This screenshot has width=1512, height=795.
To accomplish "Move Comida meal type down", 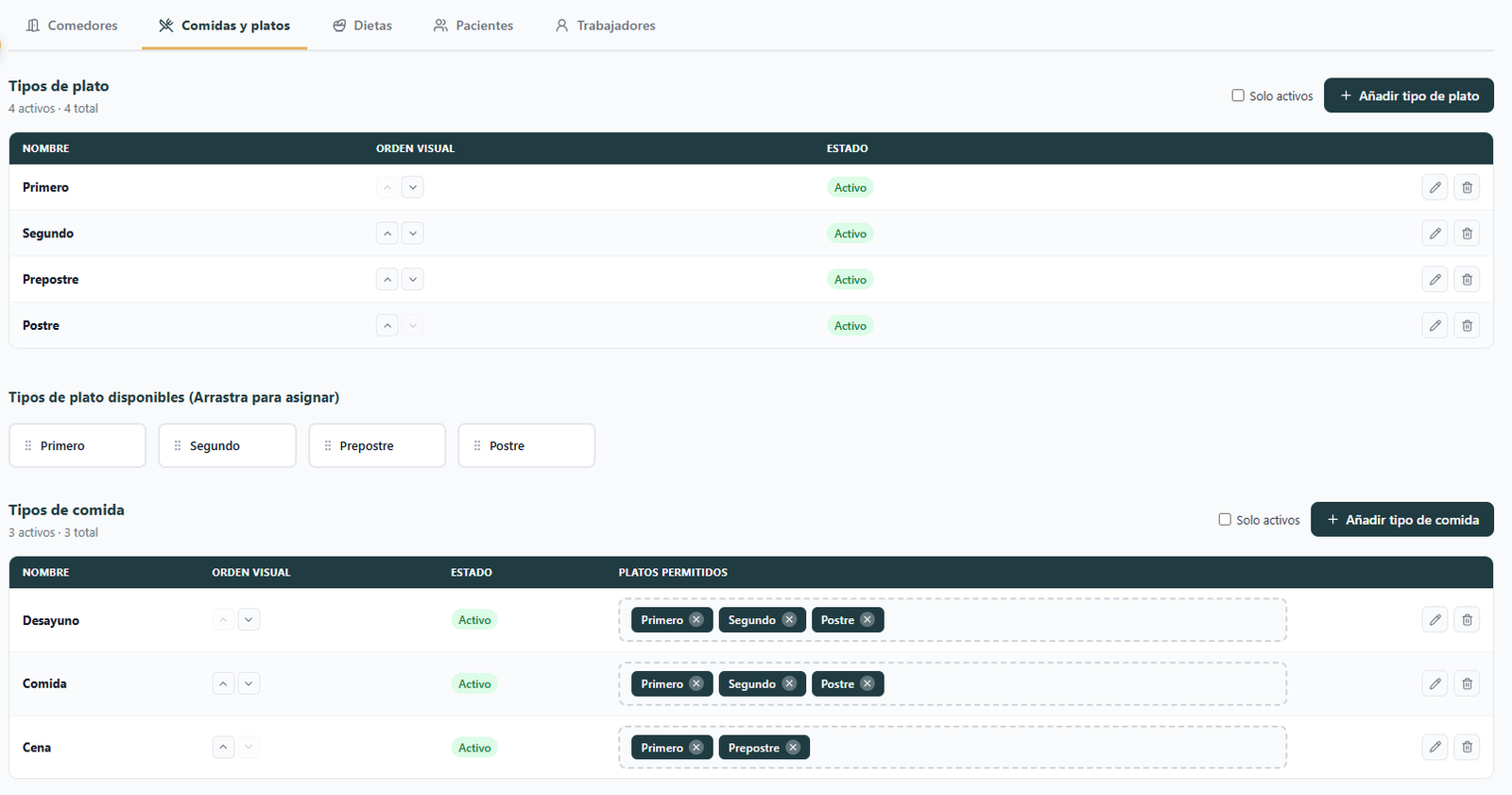I will (249, 683).
